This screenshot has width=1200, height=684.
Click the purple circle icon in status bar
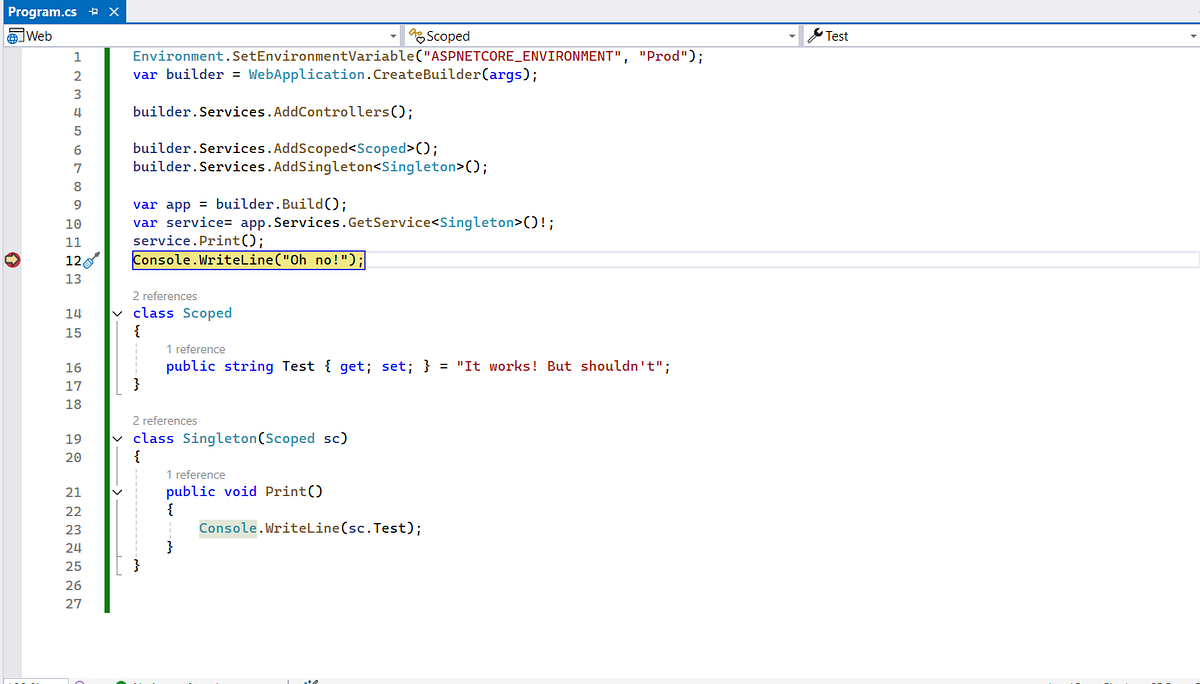(x=79, y=682)
